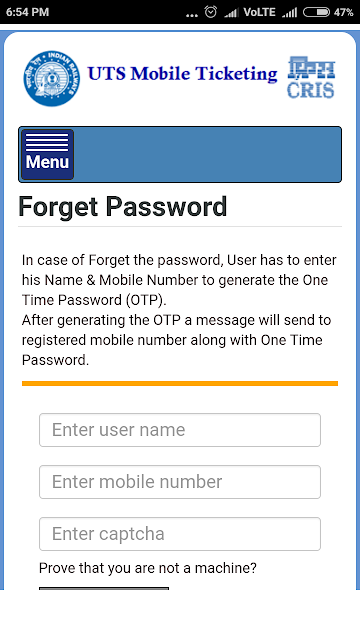
Task: Focus the Enter user name field
Action: pyautogui.click(x=180, y=430)
